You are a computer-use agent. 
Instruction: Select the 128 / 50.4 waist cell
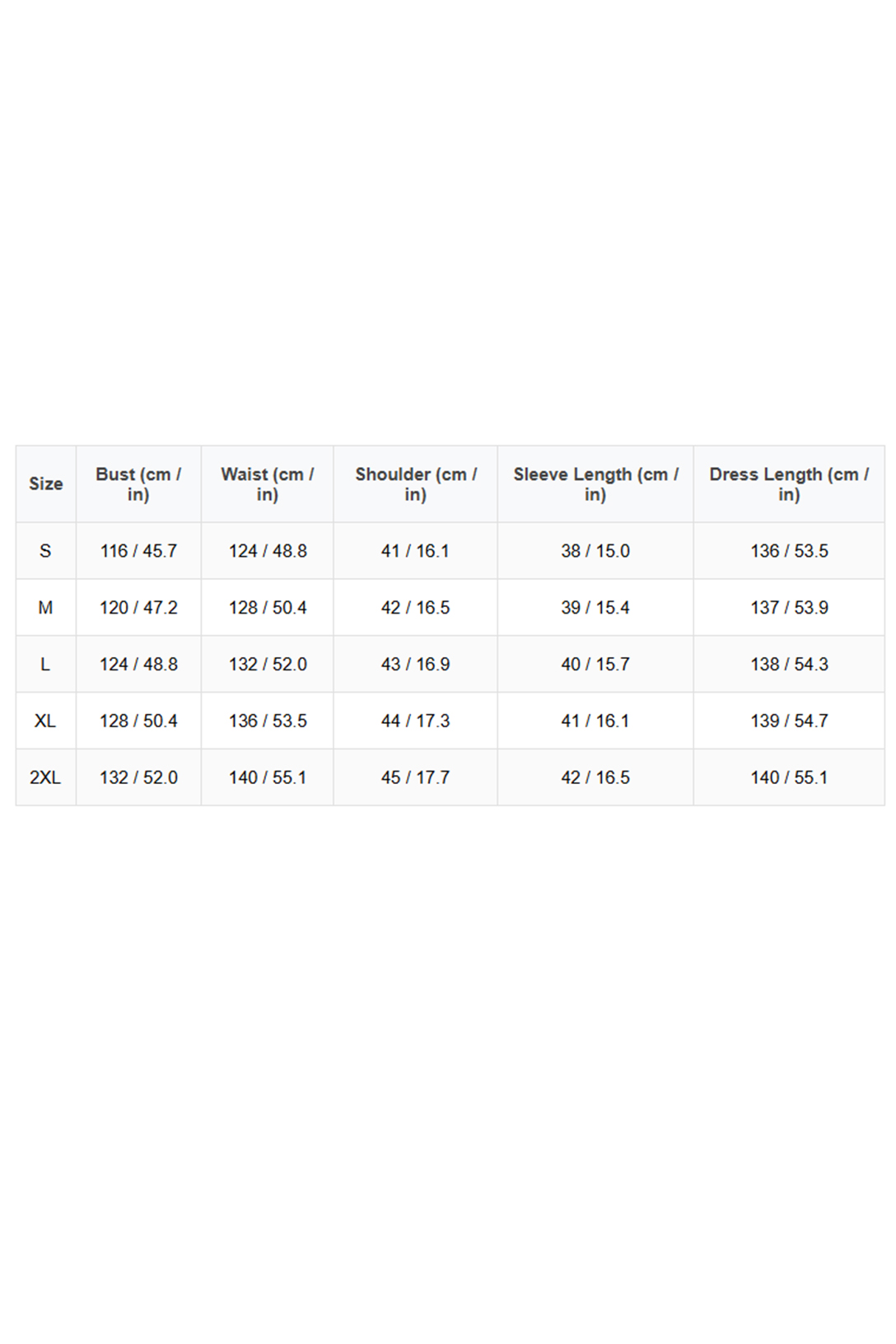pos(268,608)
